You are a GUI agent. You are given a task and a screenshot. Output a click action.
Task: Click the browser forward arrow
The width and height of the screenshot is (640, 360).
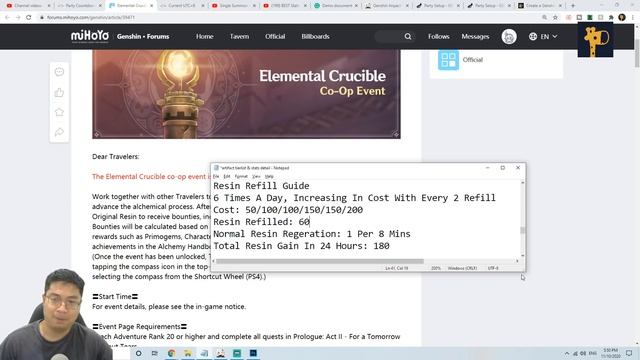(18, 17)
